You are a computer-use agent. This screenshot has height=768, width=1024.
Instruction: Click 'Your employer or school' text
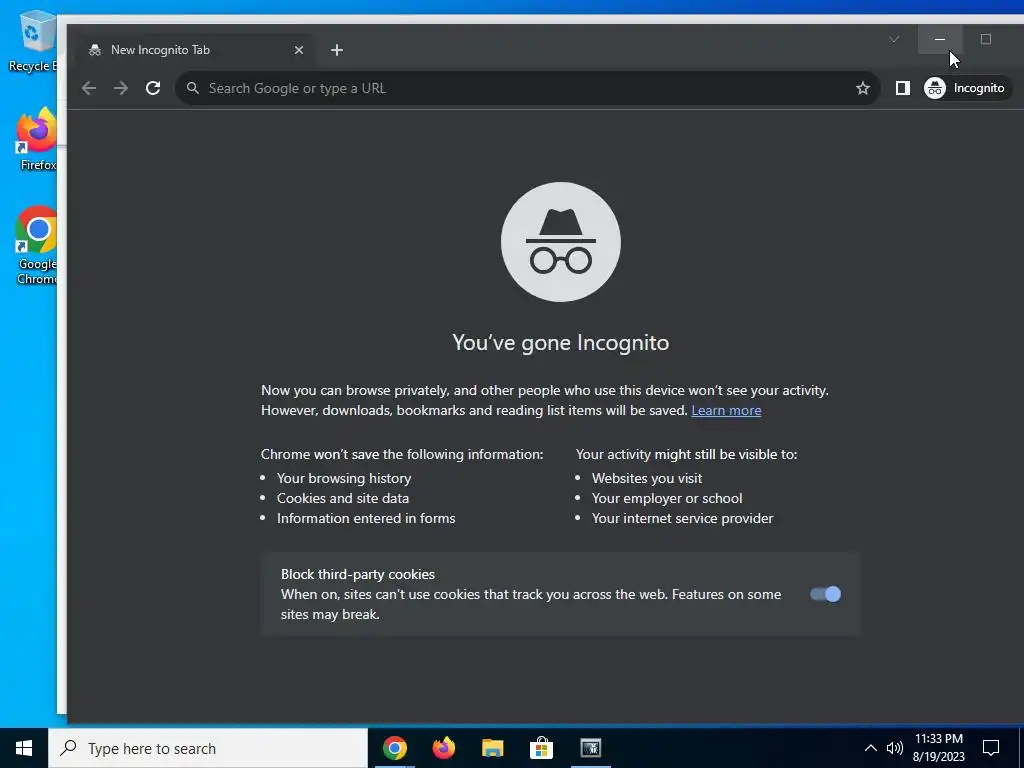click(x=667, y=498)
